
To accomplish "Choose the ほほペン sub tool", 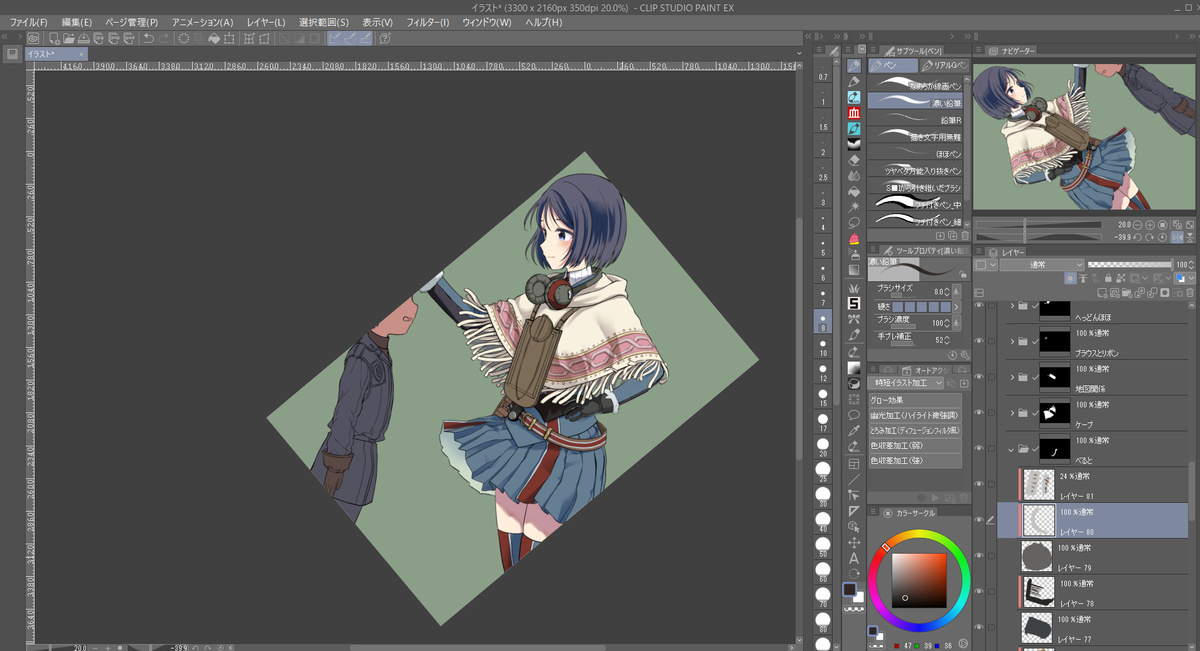I will 915,154.
